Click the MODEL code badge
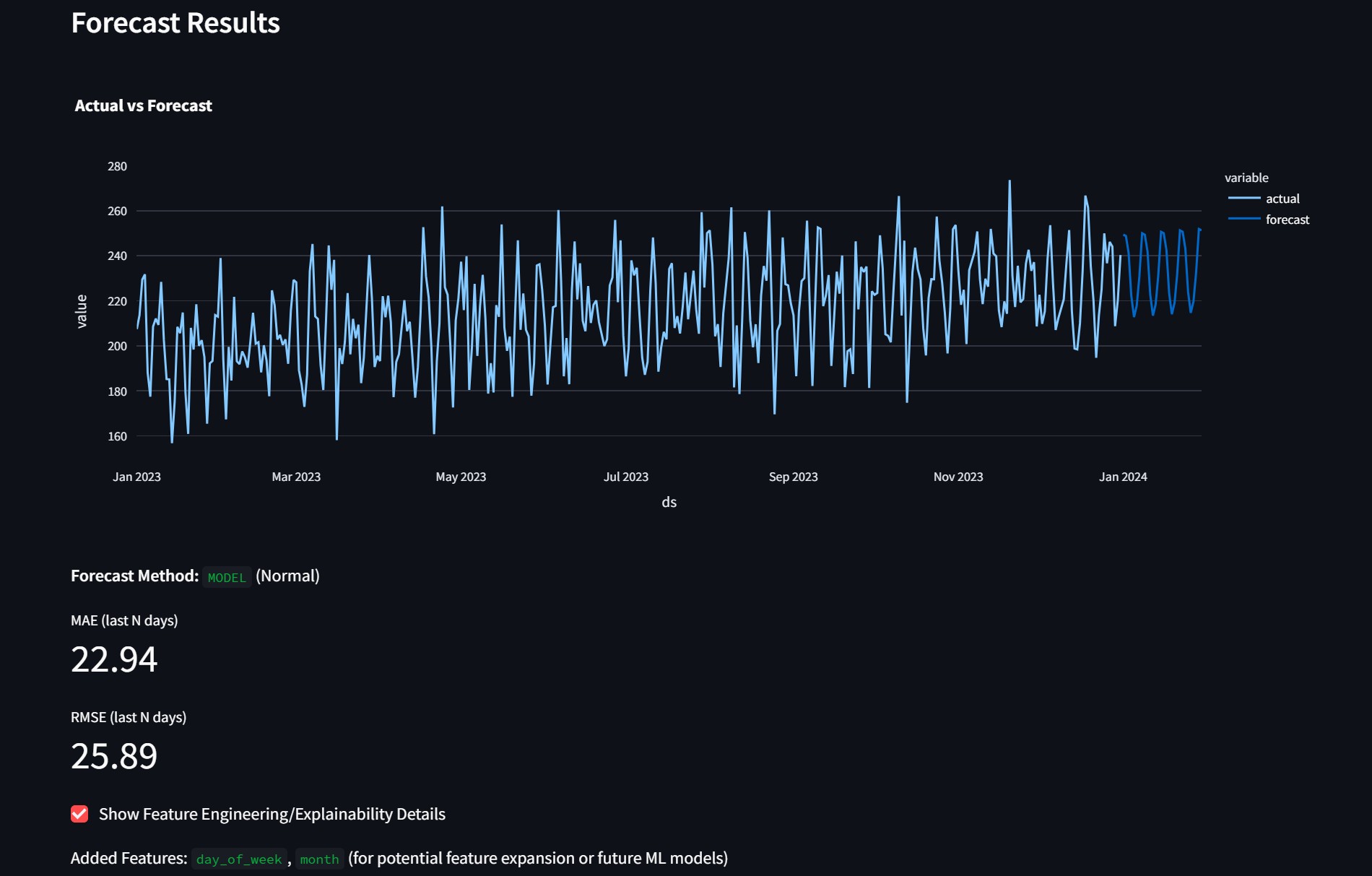Image resolution: width=1372 pixels, height=876 pixels. 227,577
